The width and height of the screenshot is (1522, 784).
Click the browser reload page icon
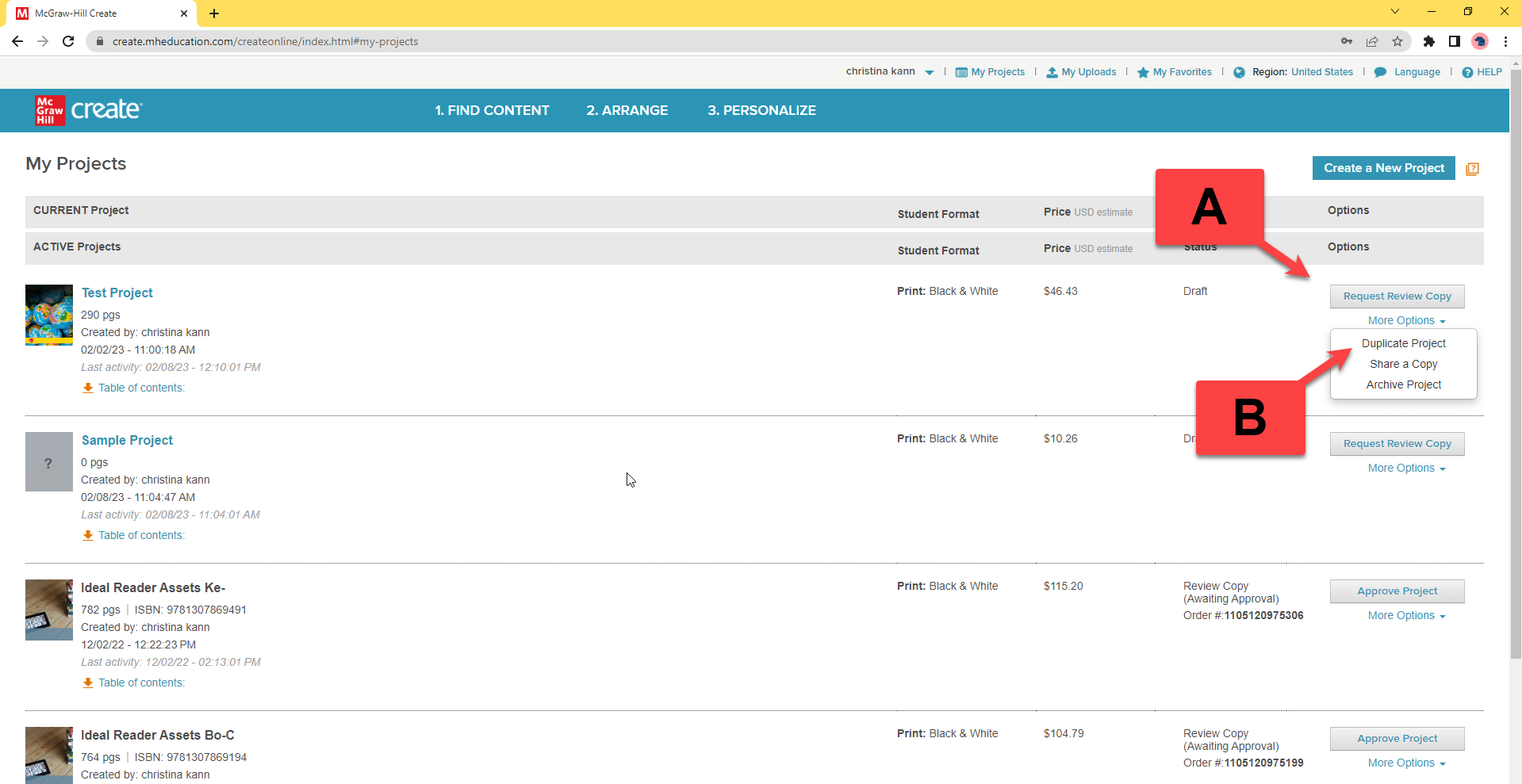pyautogui.click(x=68, y=41)
